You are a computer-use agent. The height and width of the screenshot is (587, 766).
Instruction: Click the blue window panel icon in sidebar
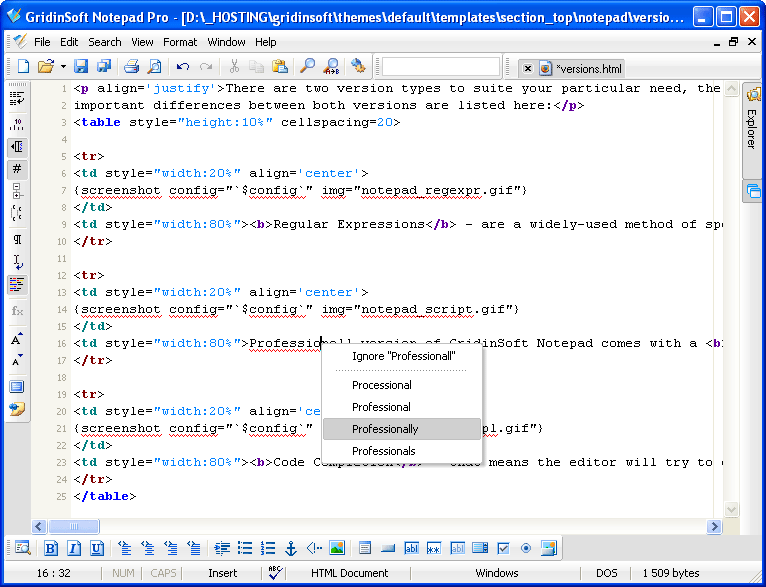tap(17, 387)
